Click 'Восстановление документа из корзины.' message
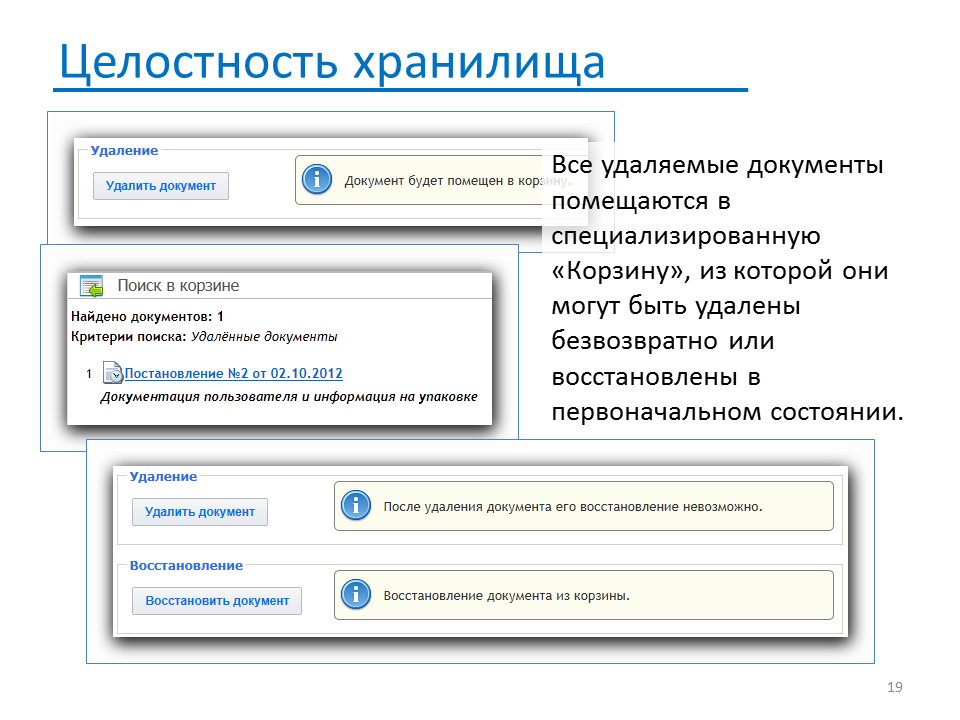The height and width of the screenshot is (720, 960). (506, 596)
